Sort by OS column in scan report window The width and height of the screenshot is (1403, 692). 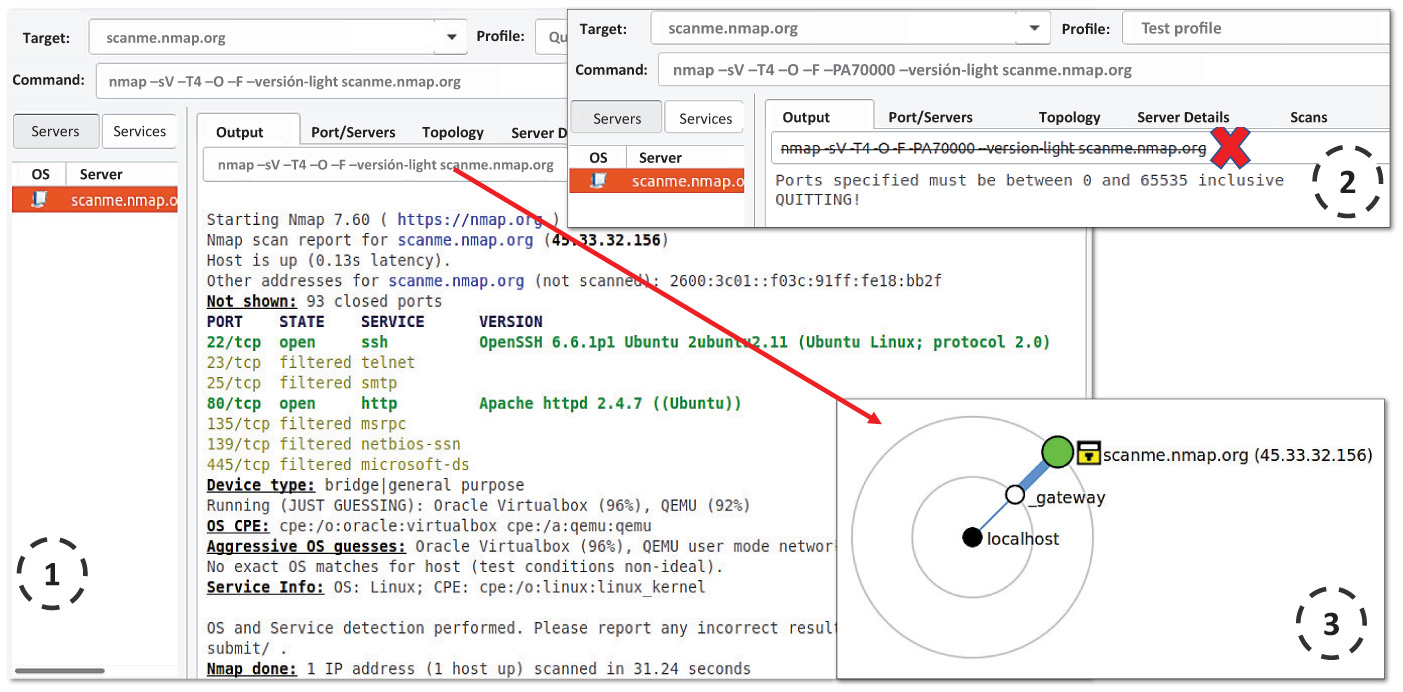[41, 174]
